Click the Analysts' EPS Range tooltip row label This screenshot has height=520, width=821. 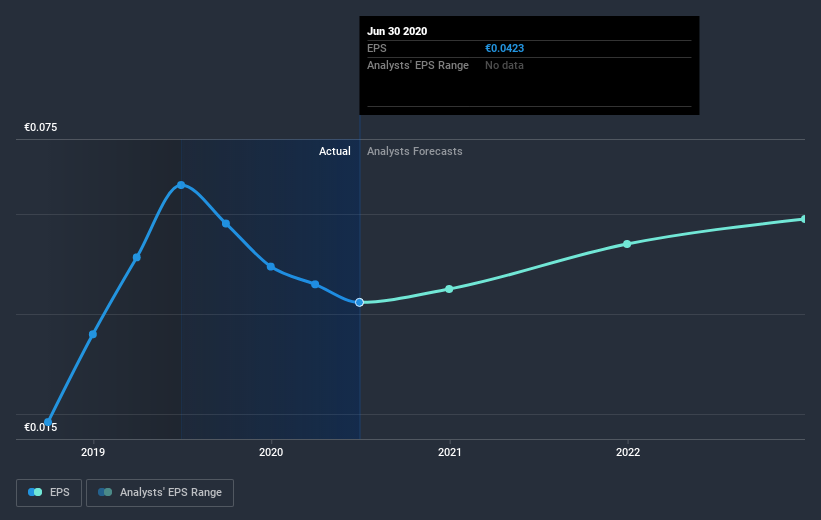[418, 65]
